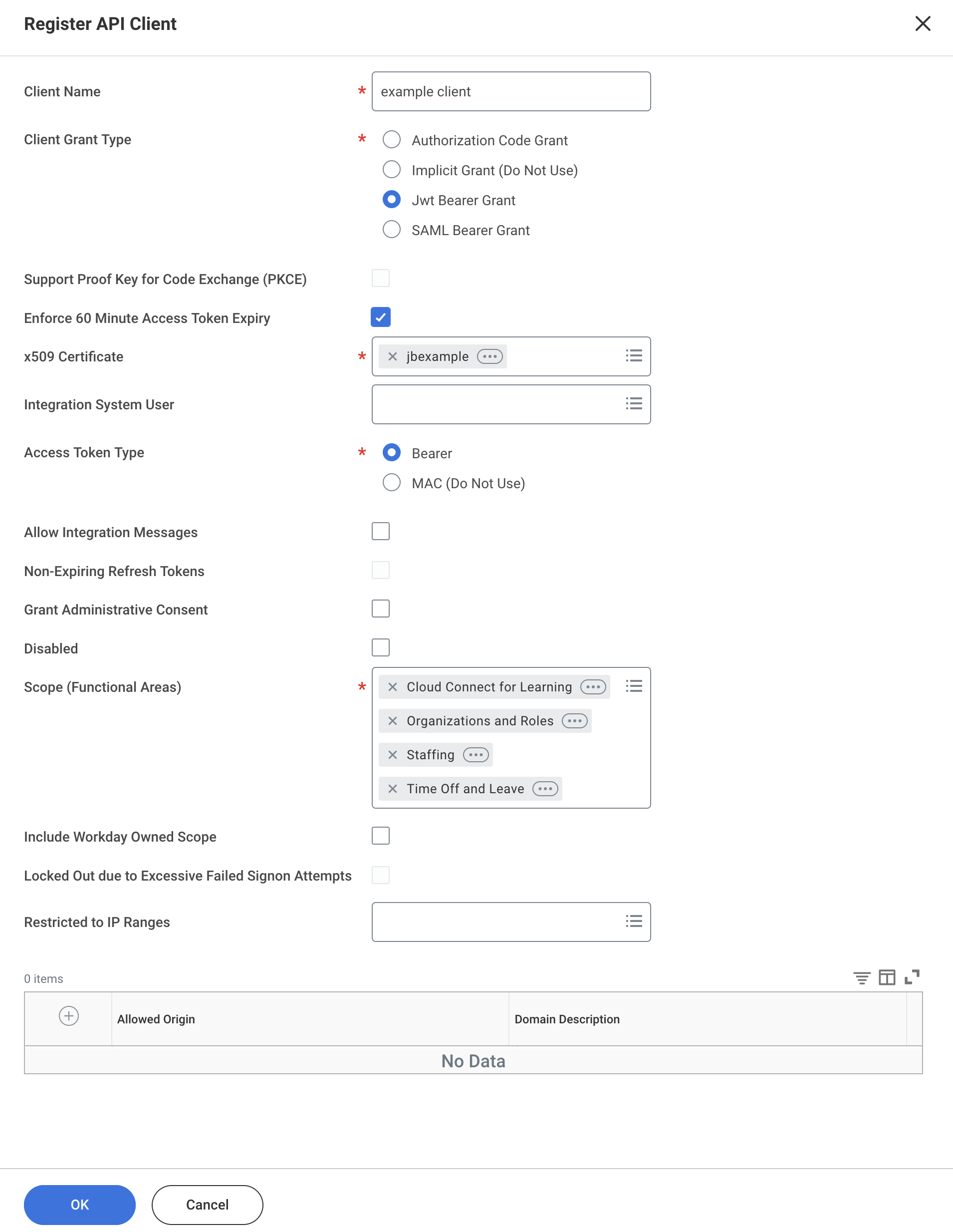
Task: Open the x509 Certificate prompt list
Action: [x=634, y=355]
